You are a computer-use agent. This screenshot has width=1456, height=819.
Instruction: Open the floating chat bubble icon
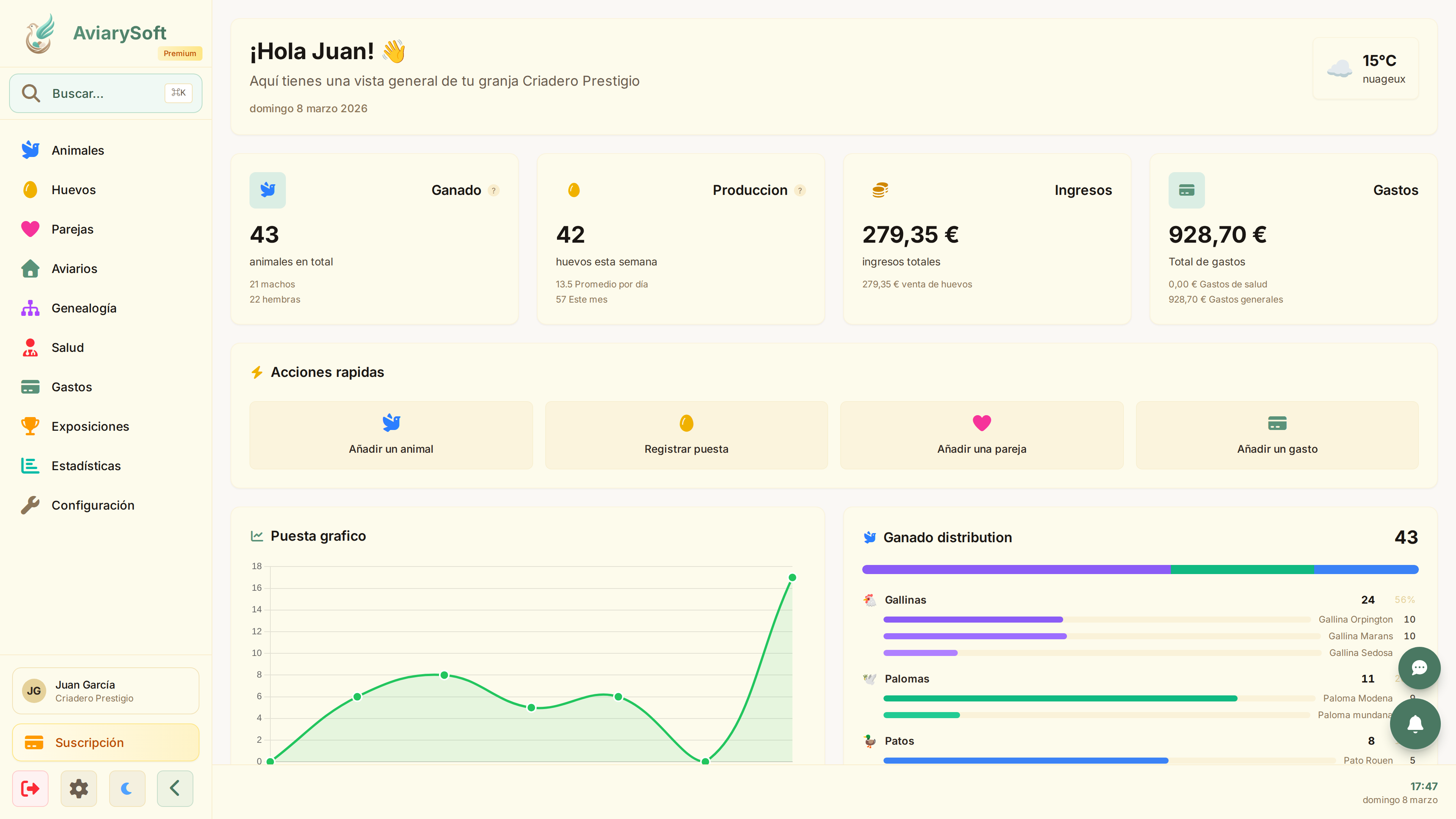tap(1419, 668)
